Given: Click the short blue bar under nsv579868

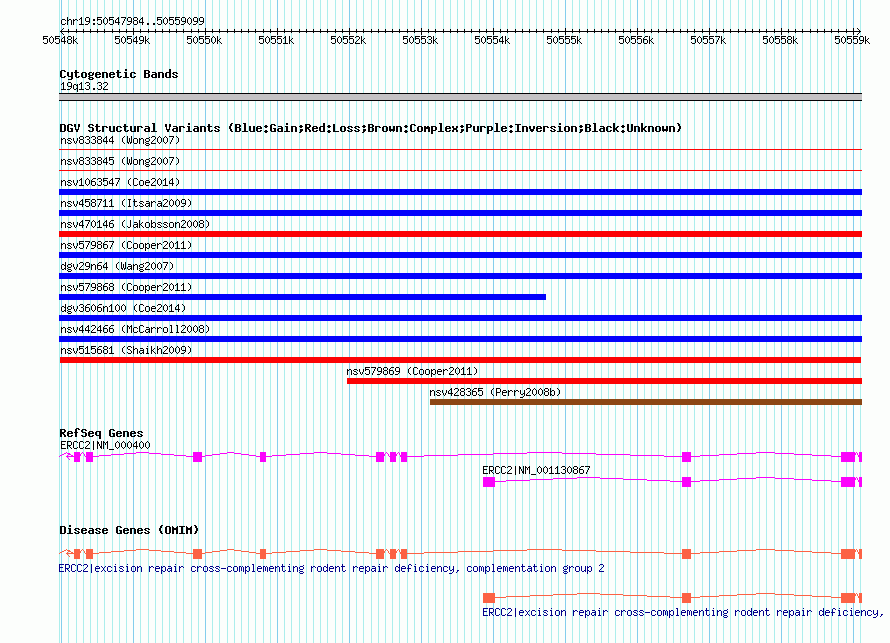Looking at the screenshot, I should pyautogui.click(x=303, y=297).
